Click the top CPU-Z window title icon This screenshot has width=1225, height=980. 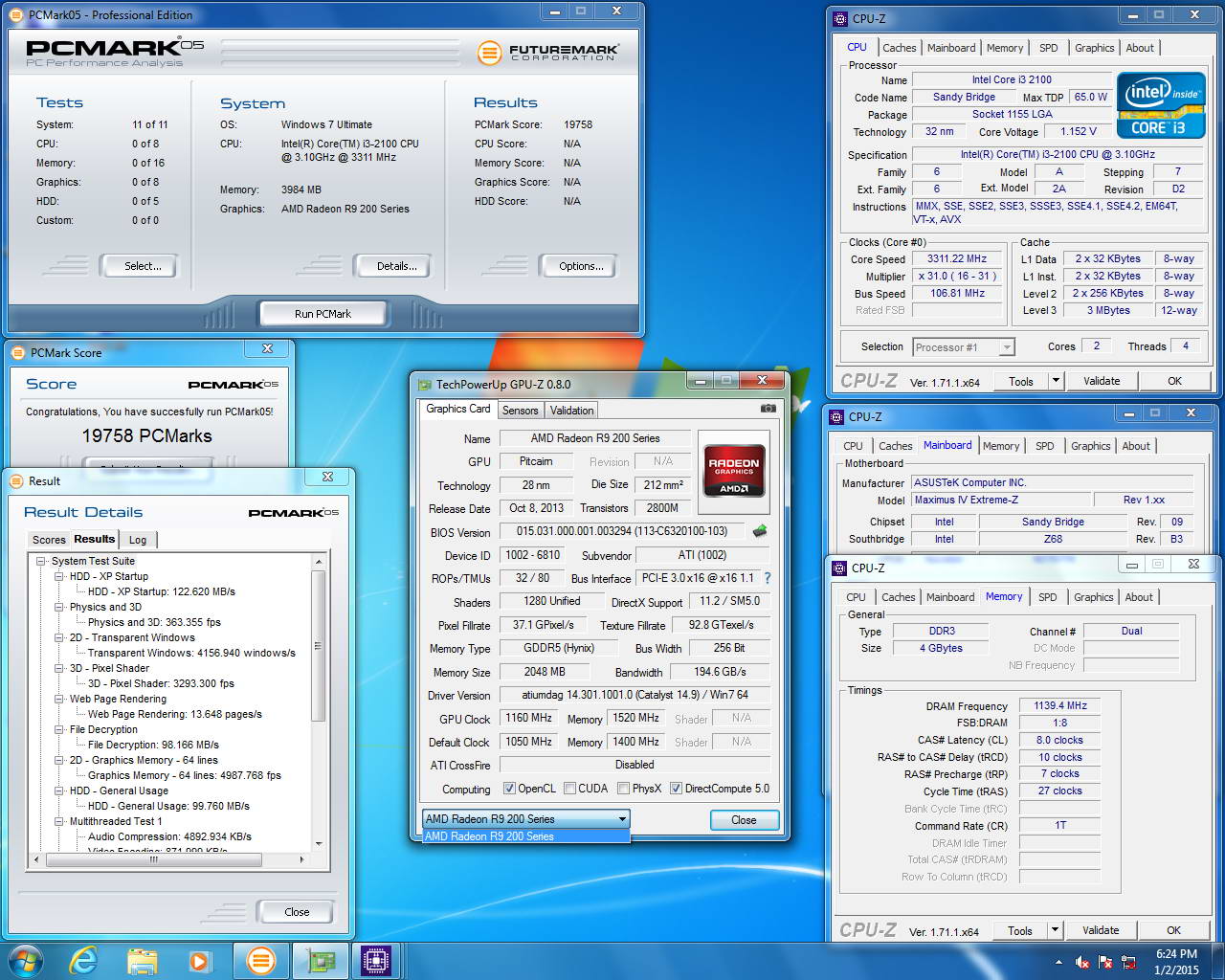click(x=840, y=18)
